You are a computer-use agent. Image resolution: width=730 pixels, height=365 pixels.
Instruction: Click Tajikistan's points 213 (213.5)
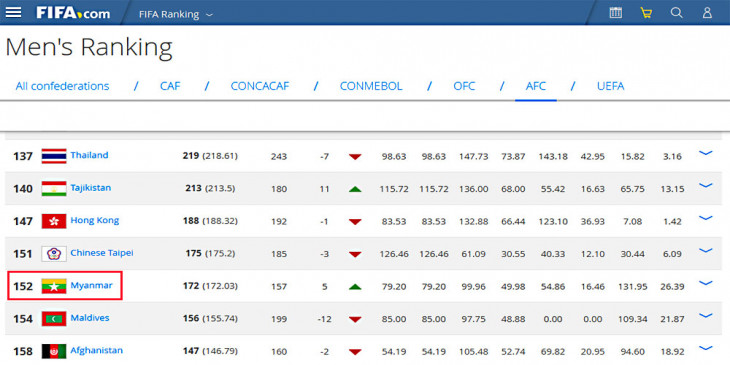pos(209,189)
